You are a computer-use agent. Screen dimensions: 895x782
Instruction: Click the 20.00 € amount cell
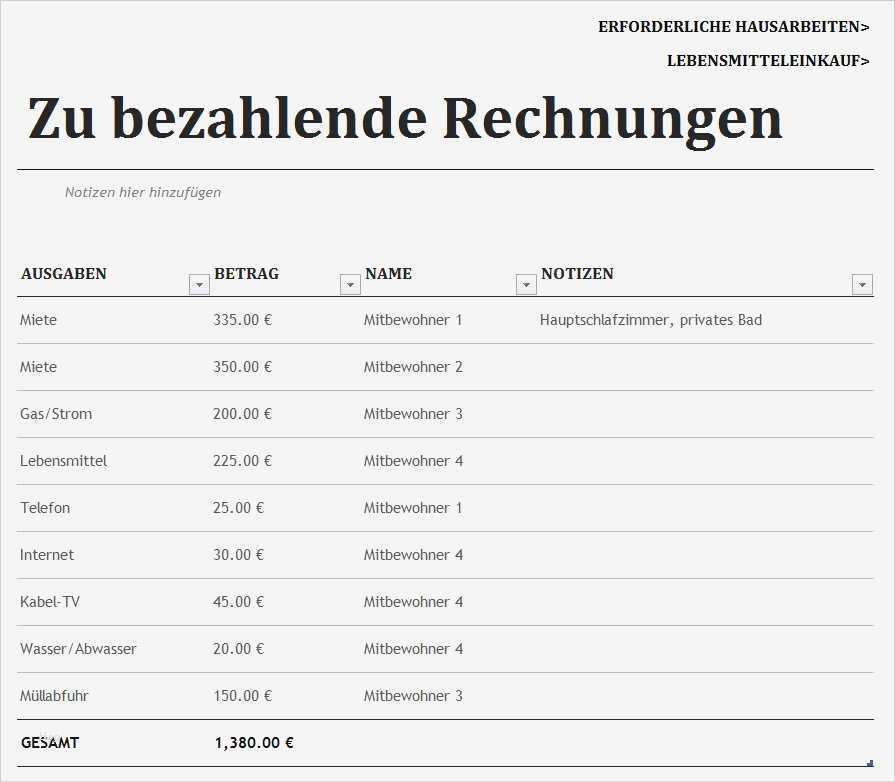click(239, 648)
